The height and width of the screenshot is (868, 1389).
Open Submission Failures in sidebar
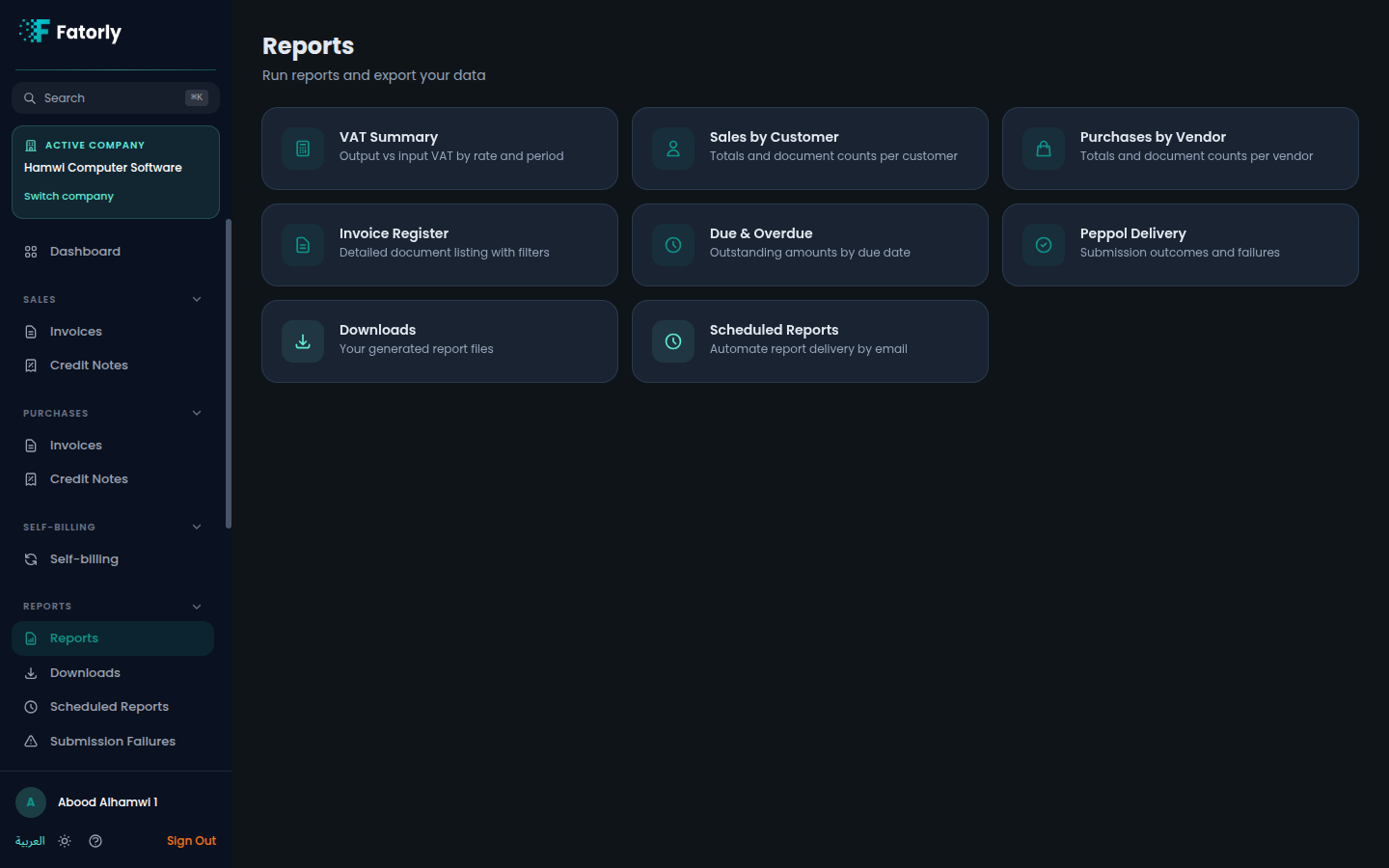pyautogui.click(x=113, y=742)
